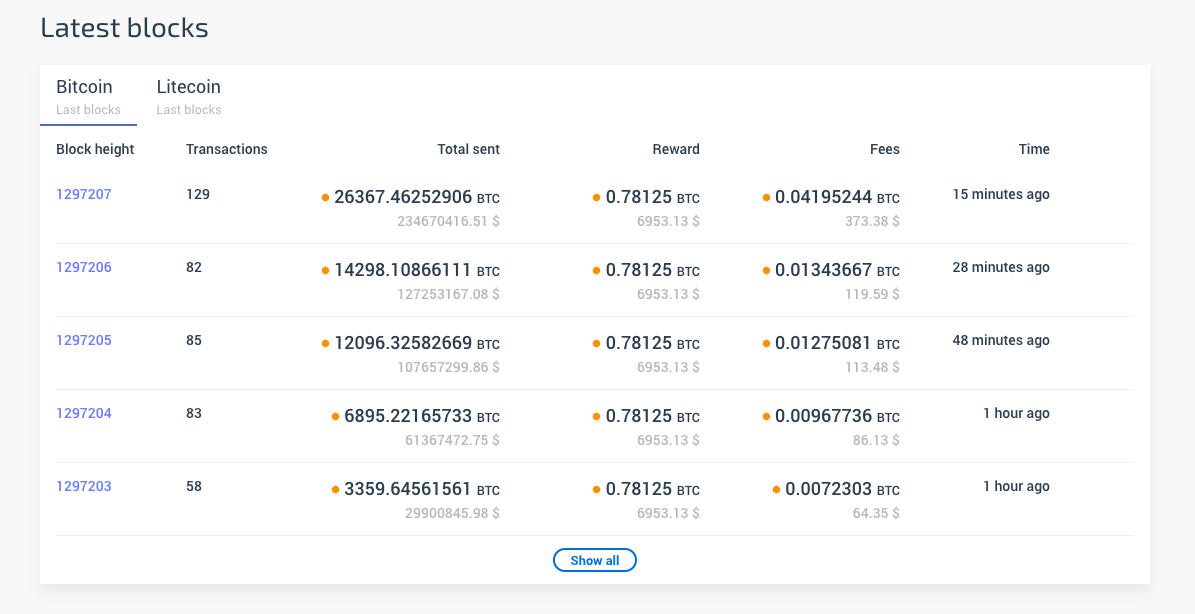Click the Fees column header
The image size is (1195, 614).
885,149
